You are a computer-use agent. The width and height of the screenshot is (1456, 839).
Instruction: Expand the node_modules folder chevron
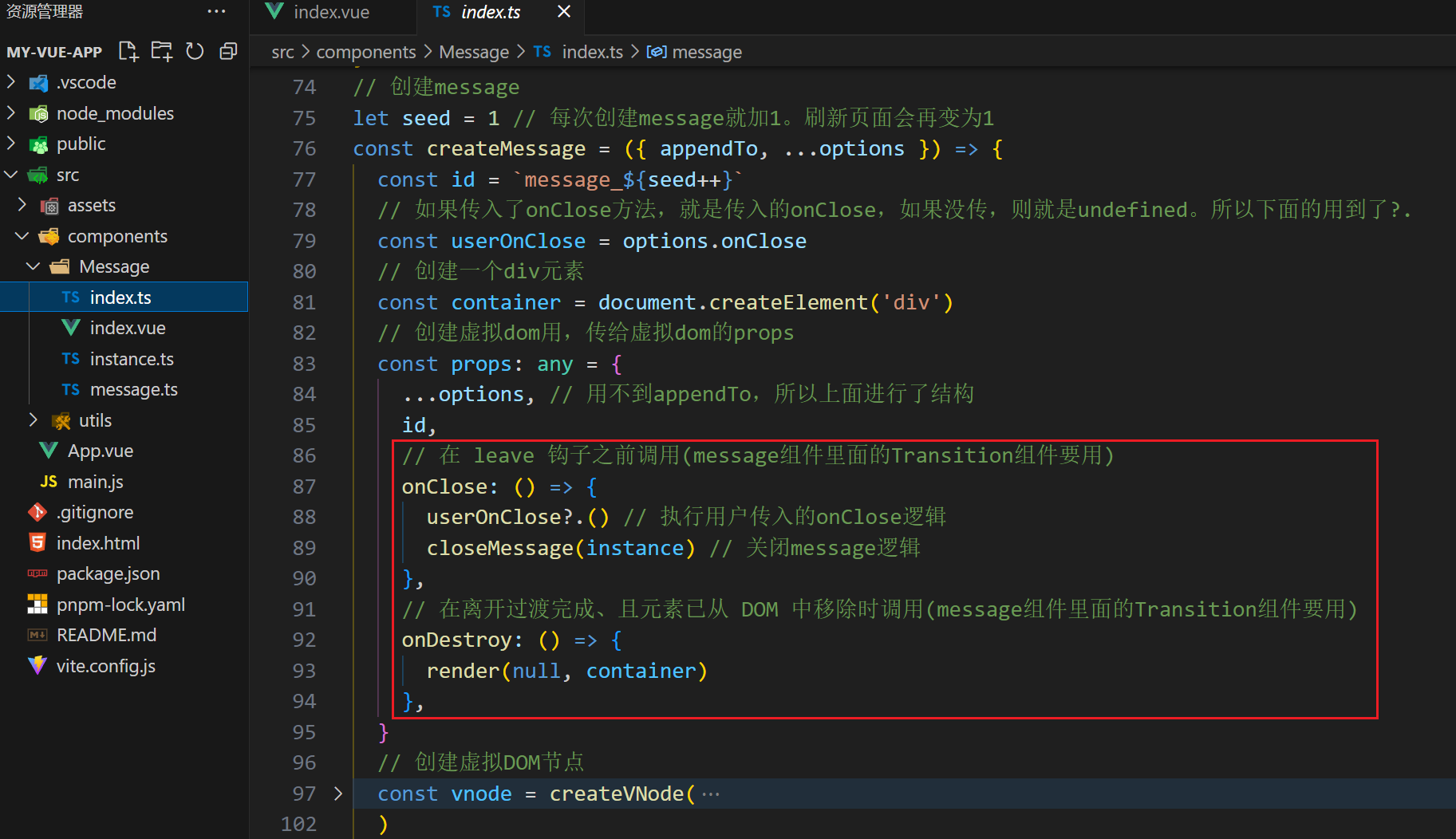click(11, 113)
